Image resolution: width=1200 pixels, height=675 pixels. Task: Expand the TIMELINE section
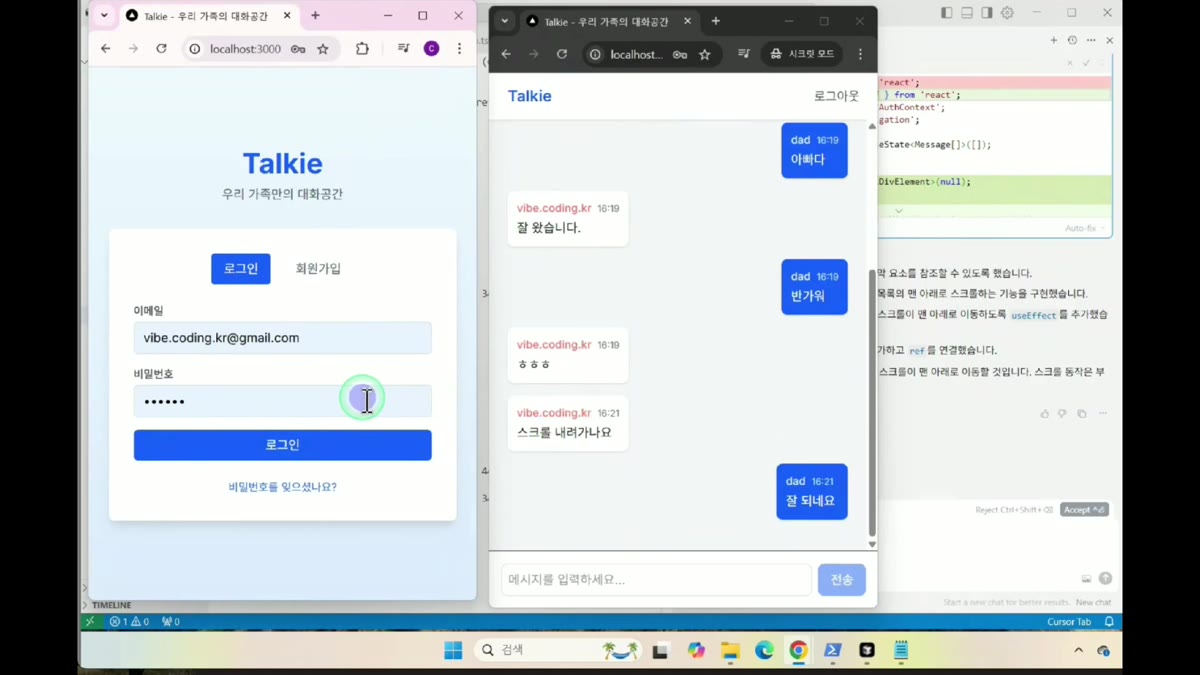pyautogui.click(x=110, y=605)
